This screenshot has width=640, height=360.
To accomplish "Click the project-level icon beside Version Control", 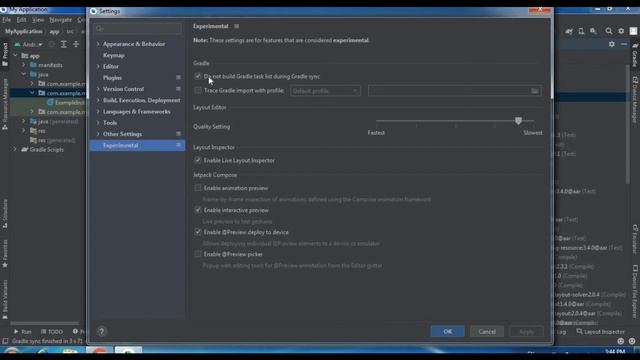I will point(178,89).
